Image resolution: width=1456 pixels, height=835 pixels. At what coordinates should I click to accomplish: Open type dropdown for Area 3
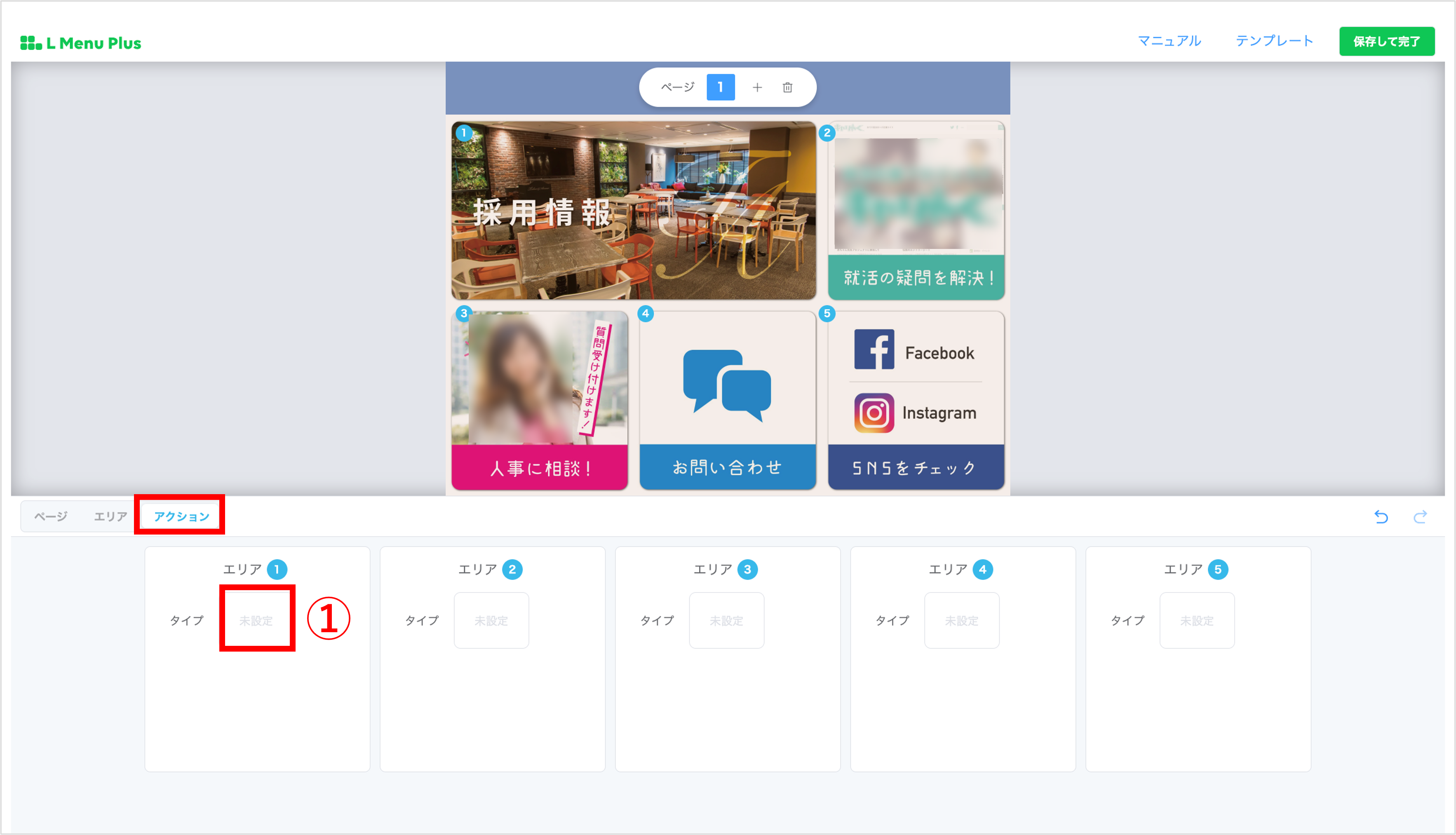pyautogui.click(x=726, y=621)
